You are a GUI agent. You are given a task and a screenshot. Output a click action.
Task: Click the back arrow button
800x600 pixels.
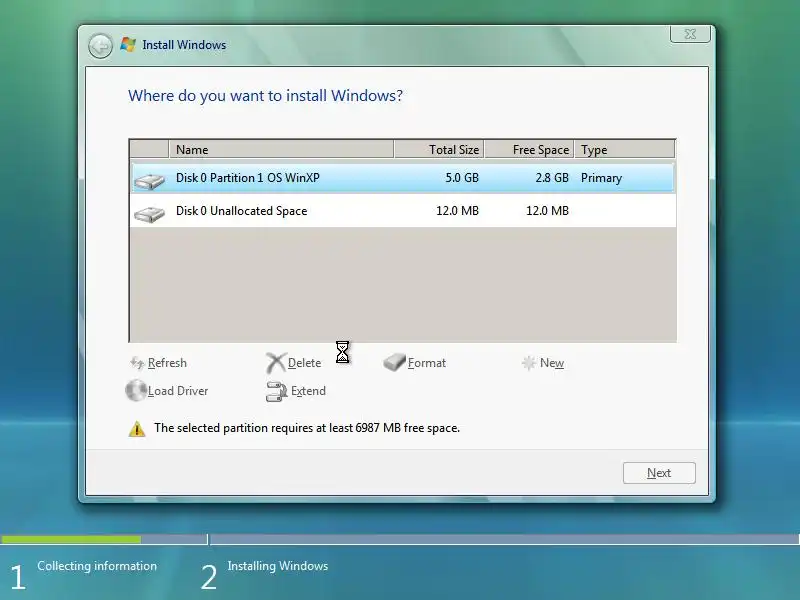pyautogui.click(x=100, y=46)
